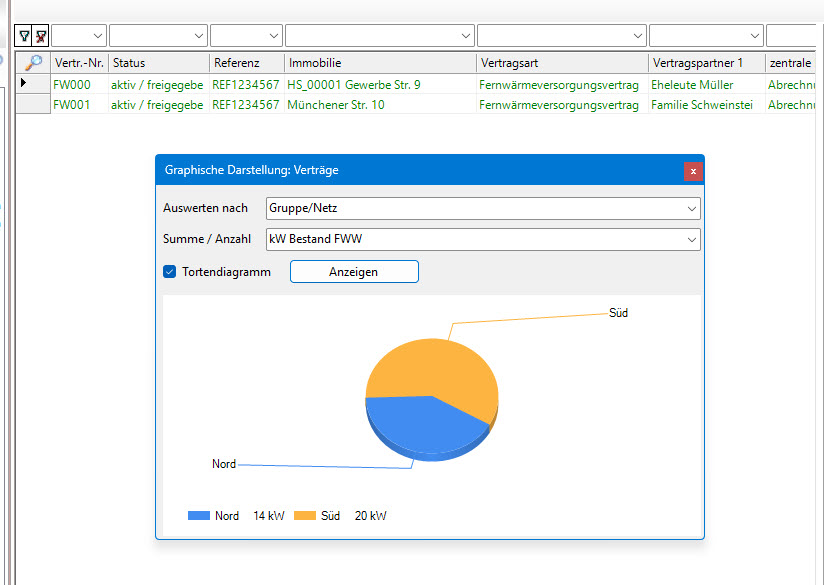Select row marker arrow for FW000
This screenshot has width=824, height=585.
pyautogui.click(x=24, y=84)
